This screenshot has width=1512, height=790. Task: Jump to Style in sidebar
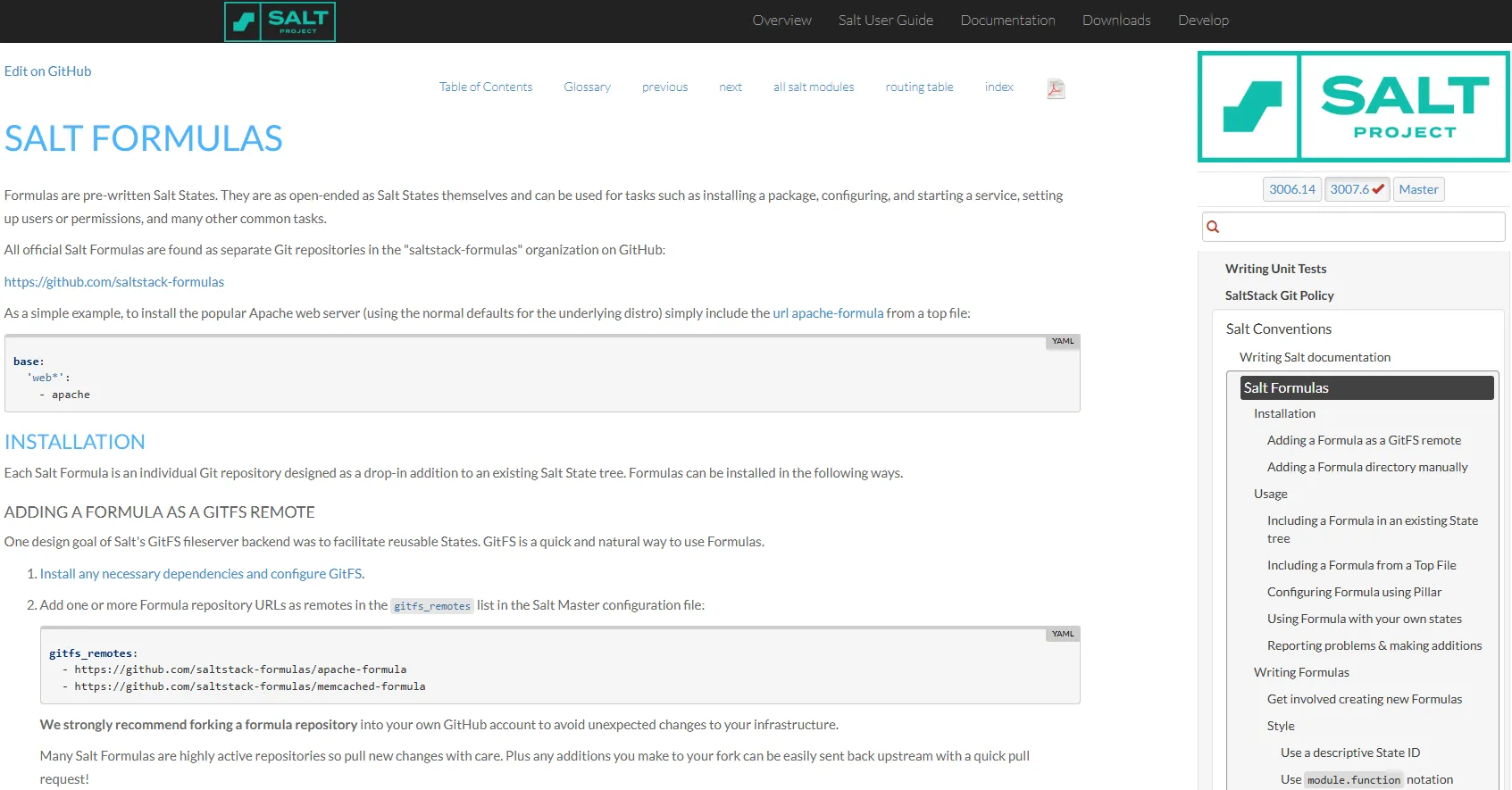pos(1281,727)
